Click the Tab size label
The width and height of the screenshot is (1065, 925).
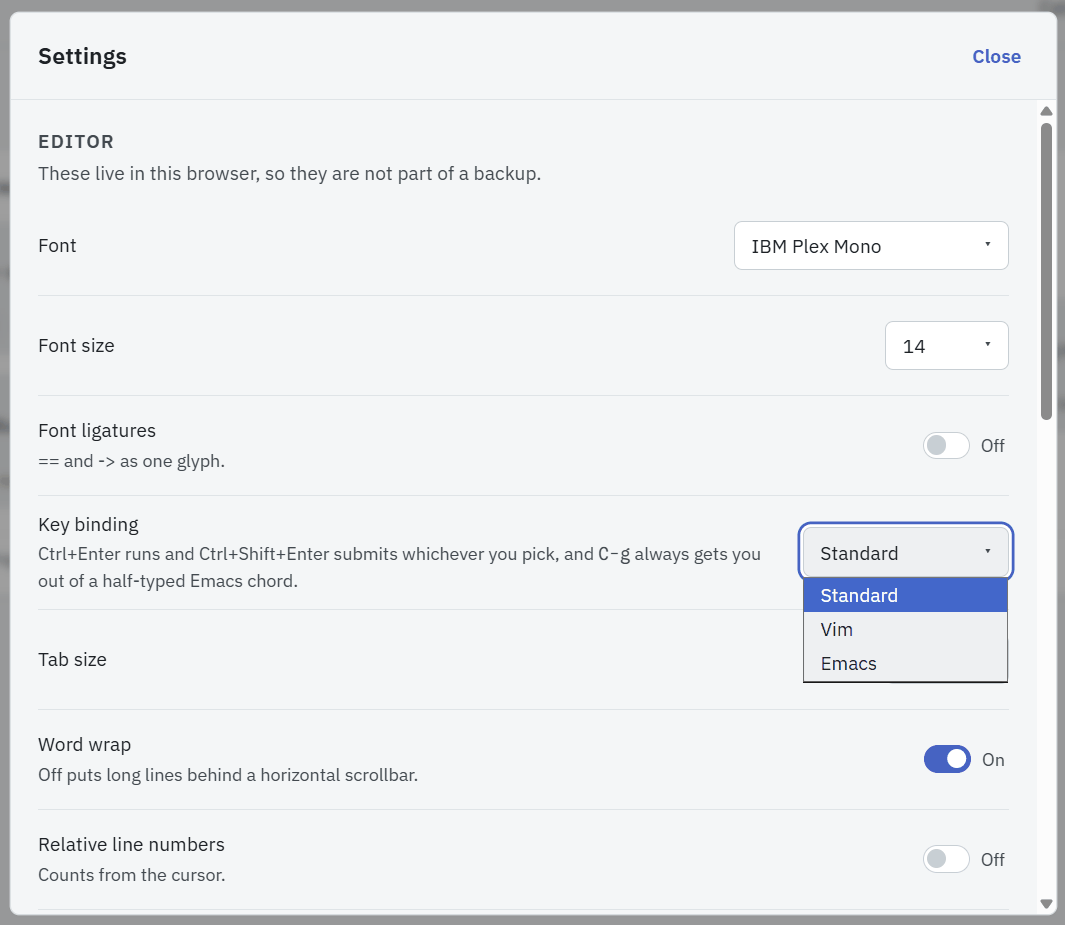tap(72, 659)
